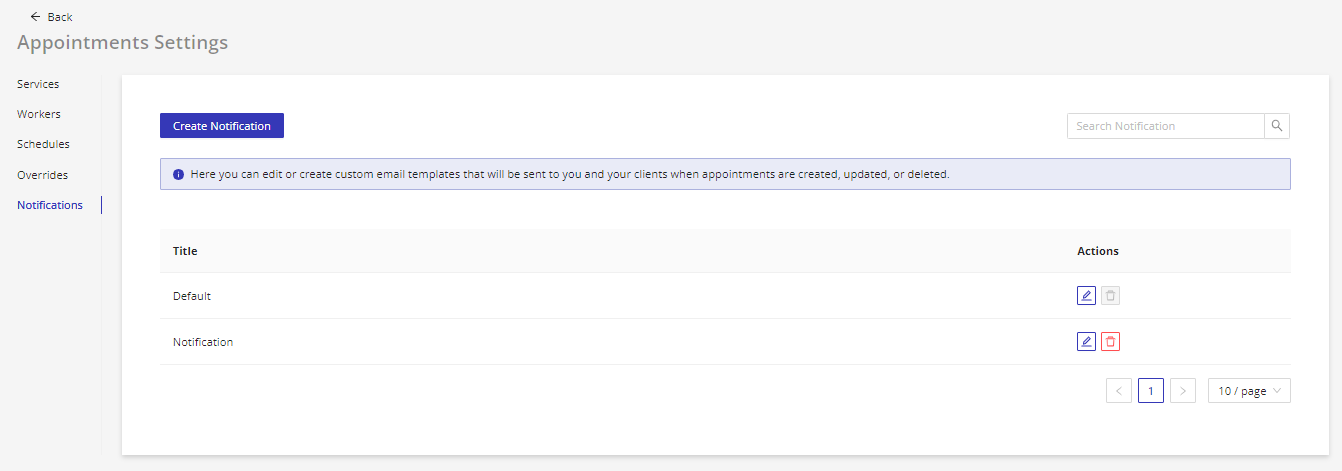Click the disabled delete icon for Default
This screenshot has height=471, width=1342.
[x=1111, y=296]
